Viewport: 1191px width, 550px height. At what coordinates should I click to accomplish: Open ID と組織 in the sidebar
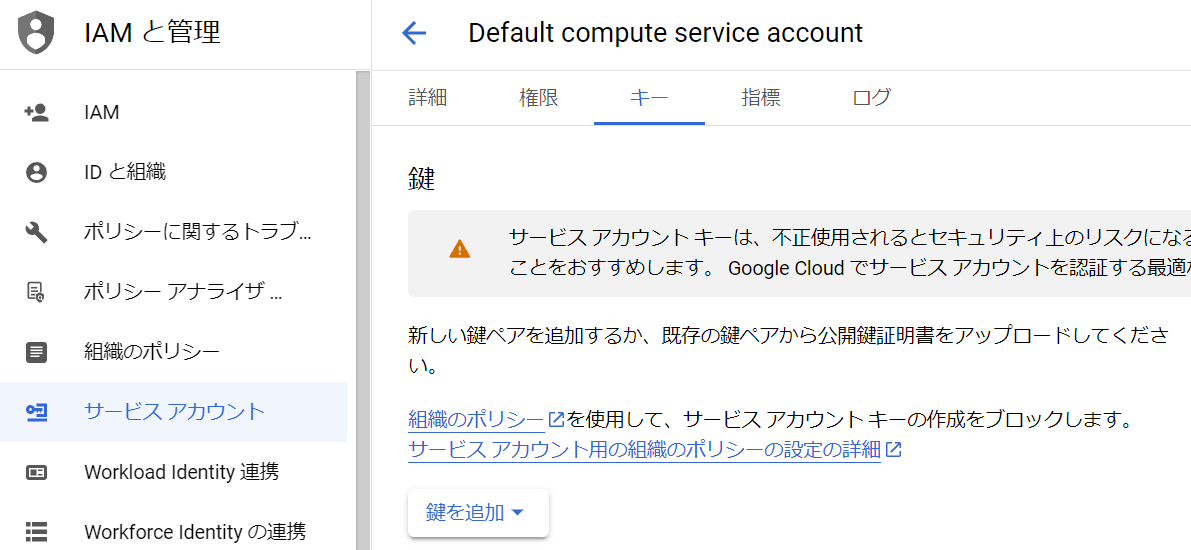point(173,172)
